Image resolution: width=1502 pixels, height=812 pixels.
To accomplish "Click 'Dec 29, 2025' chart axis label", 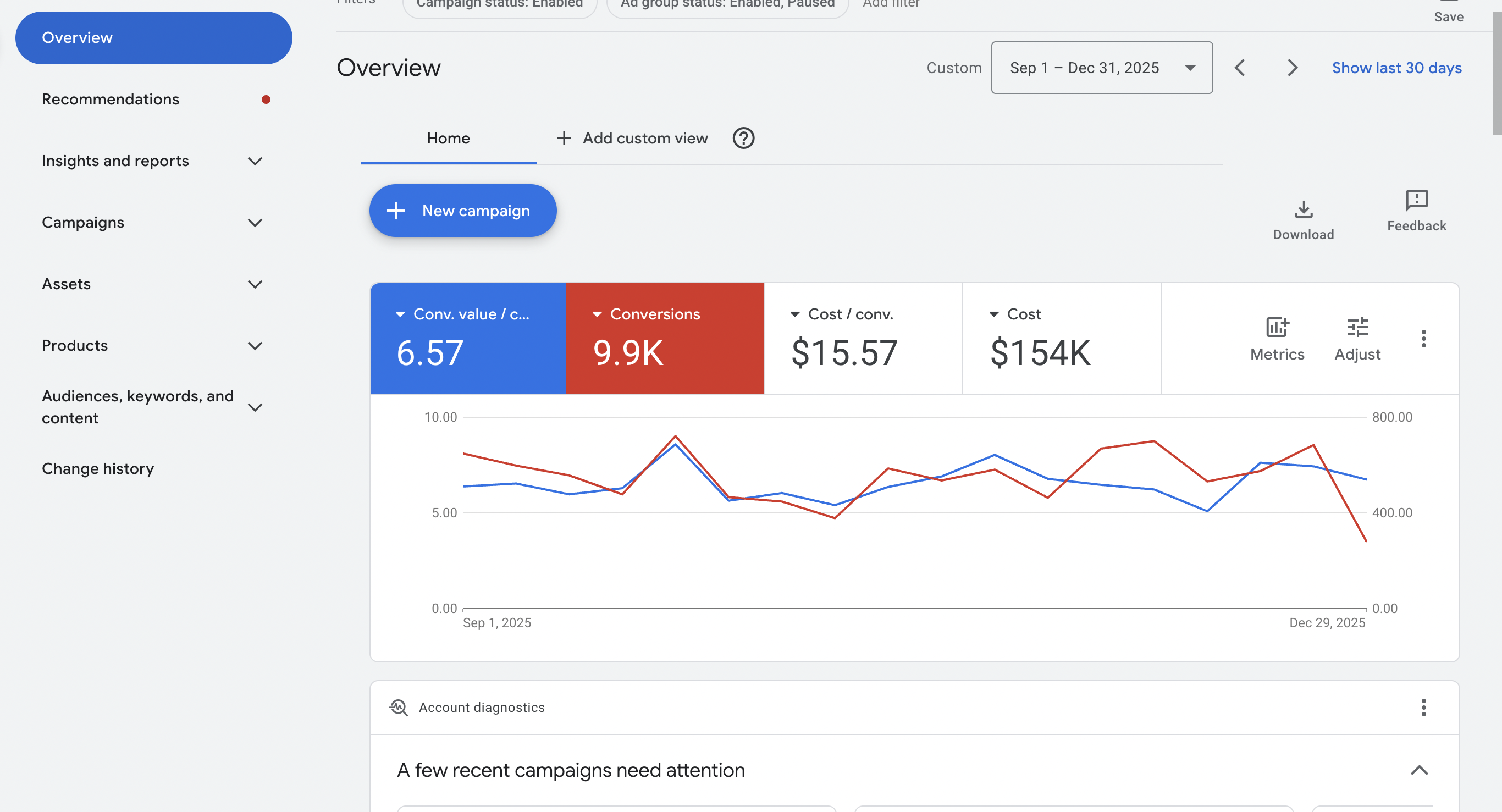I will 1327,622.
